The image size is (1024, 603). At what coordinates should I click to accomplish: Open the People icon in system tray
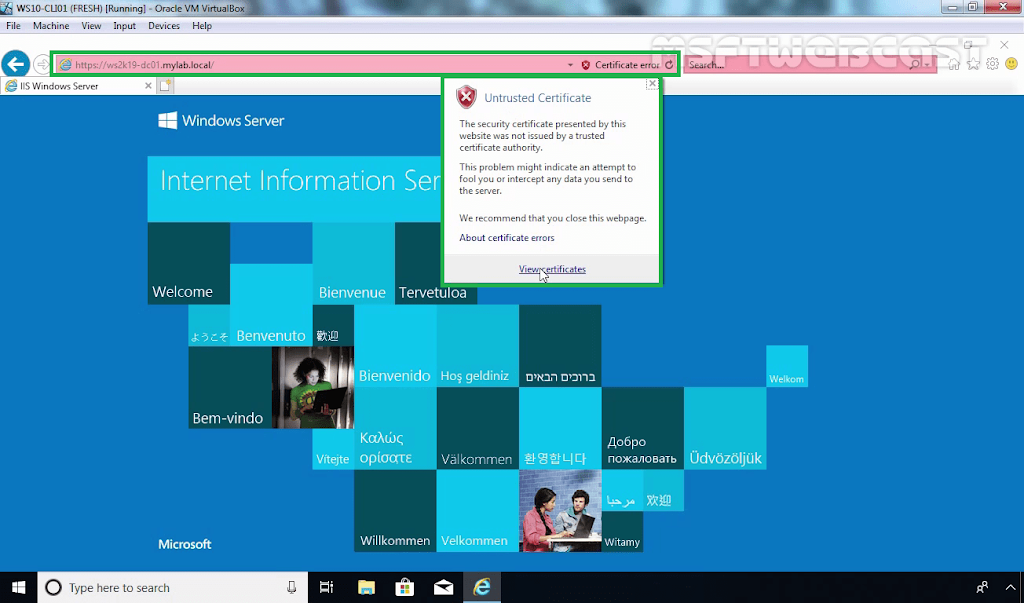pyautogui.click(x=982, y=587)
